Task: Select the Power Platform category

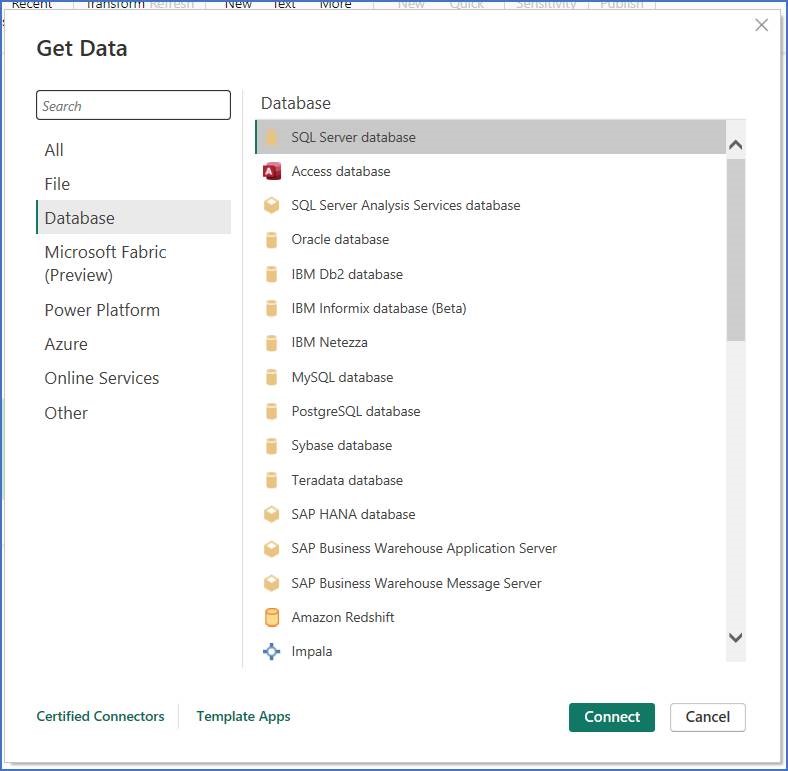Action: (133, 310)
